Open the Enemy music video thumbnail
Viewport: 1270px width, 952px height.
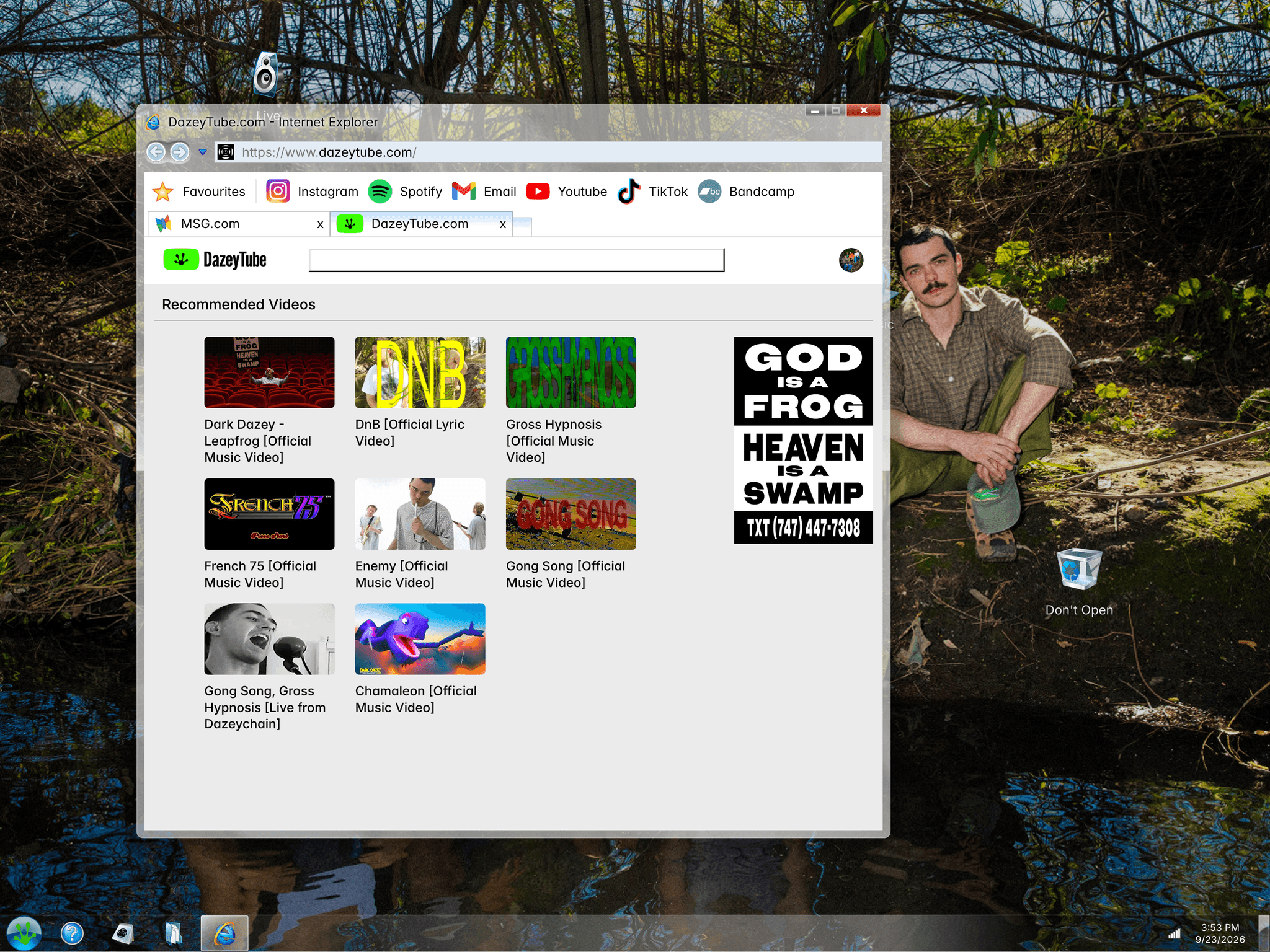420,514
